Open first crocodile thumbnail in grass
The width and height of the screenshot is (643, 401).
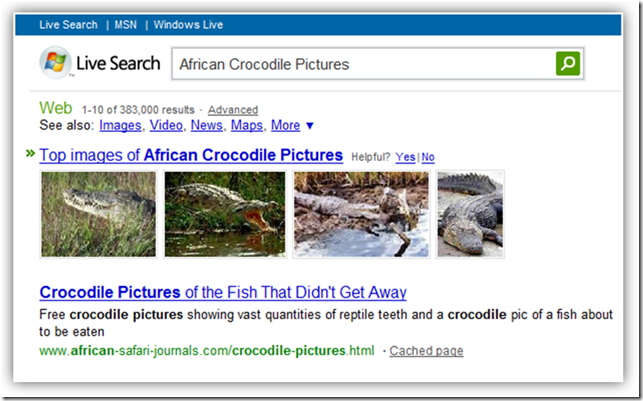98,214
